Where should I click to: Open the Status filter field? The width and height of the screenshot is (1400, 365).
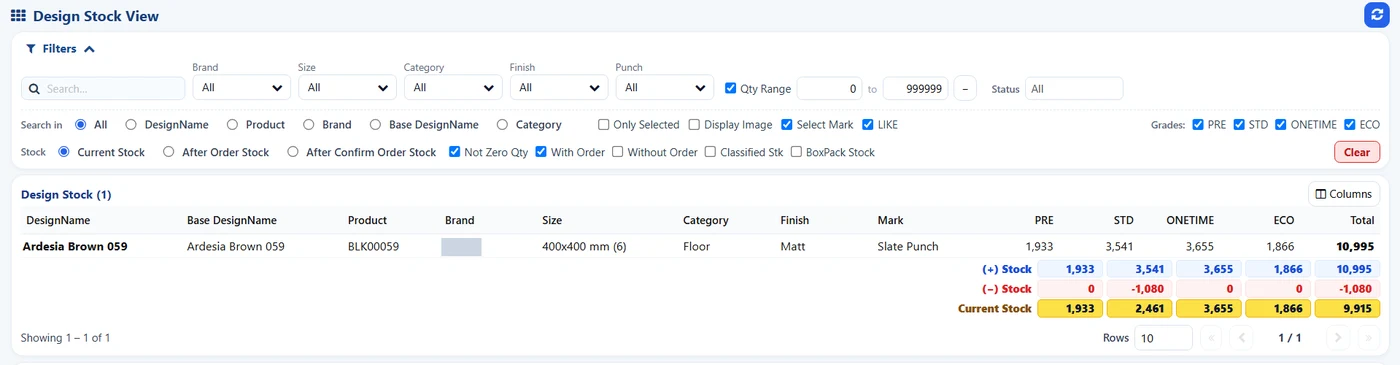pyautogui.click(x=1074, y=88)
